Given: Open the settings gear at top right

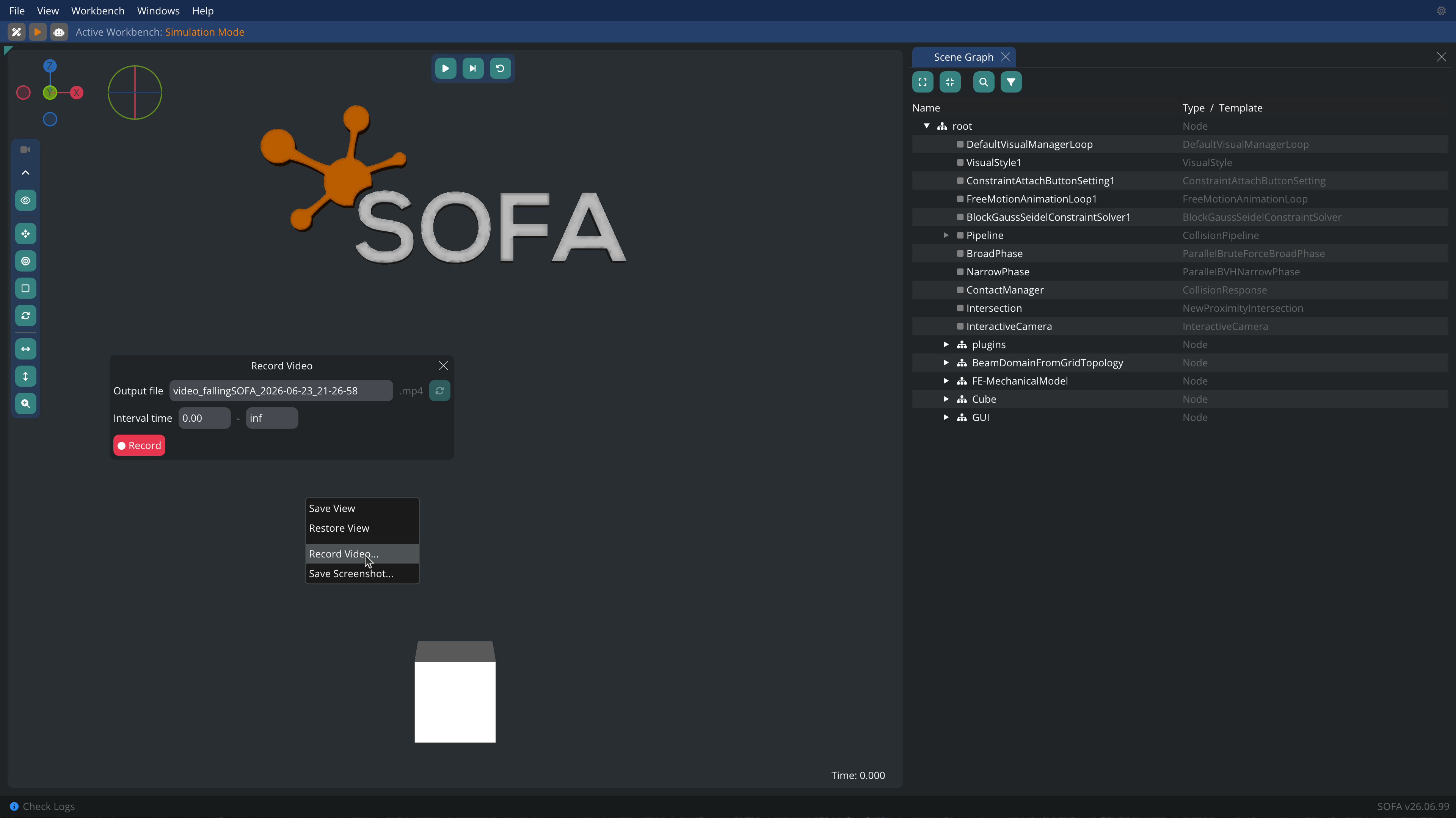Looking at the screenshot, I should [x=1441, y=11].
